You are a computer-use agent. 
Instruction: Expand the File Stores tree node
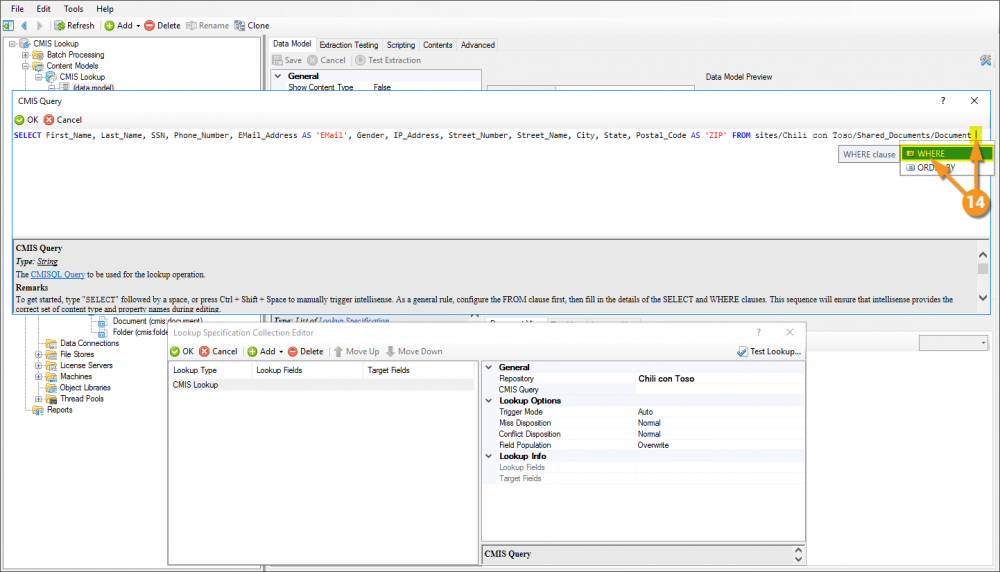click(38, 355)
